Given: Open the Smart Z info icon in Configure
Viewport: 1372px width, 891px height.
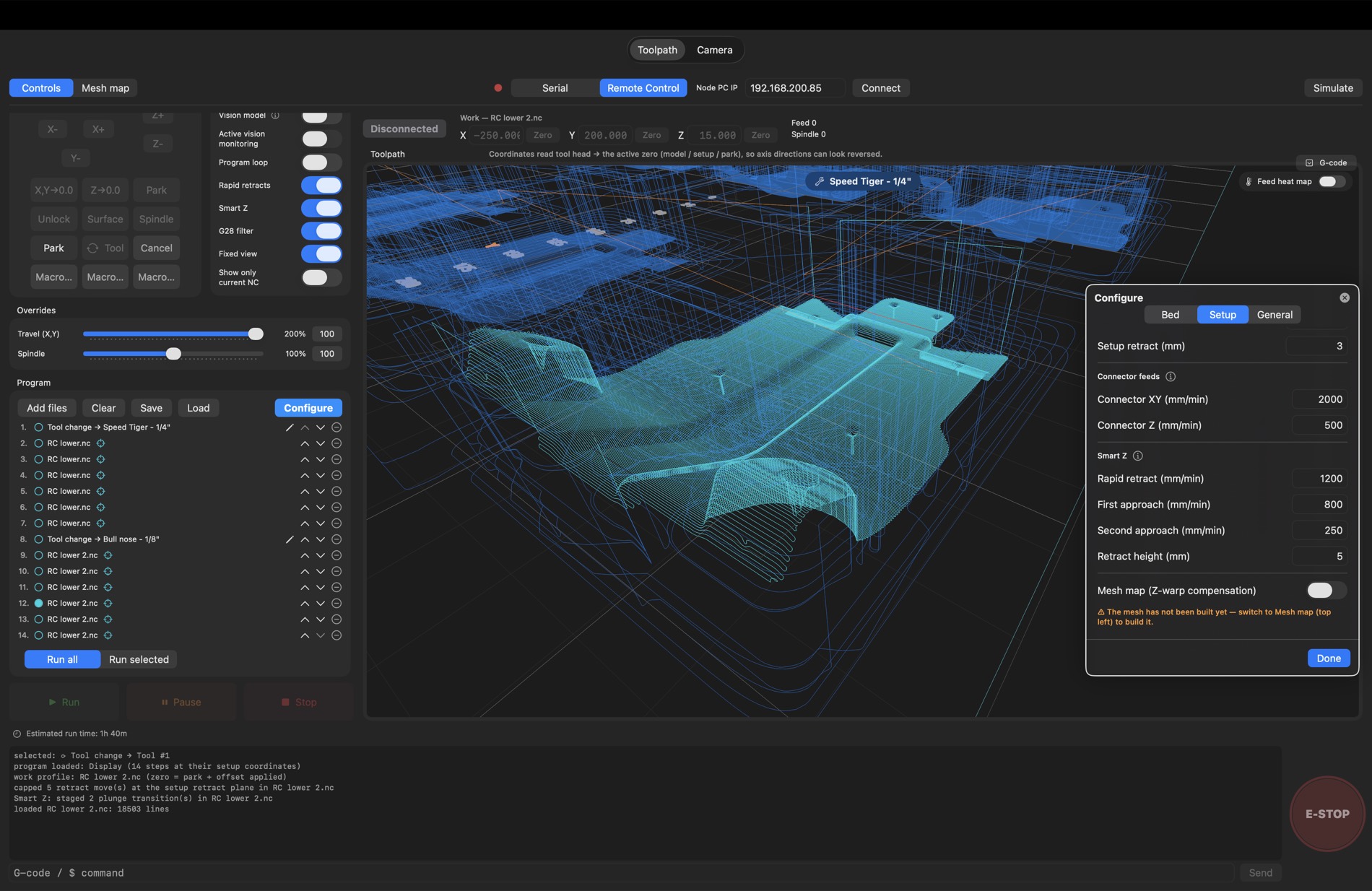Looking at the screenshot, I should tap(1138, 456).
